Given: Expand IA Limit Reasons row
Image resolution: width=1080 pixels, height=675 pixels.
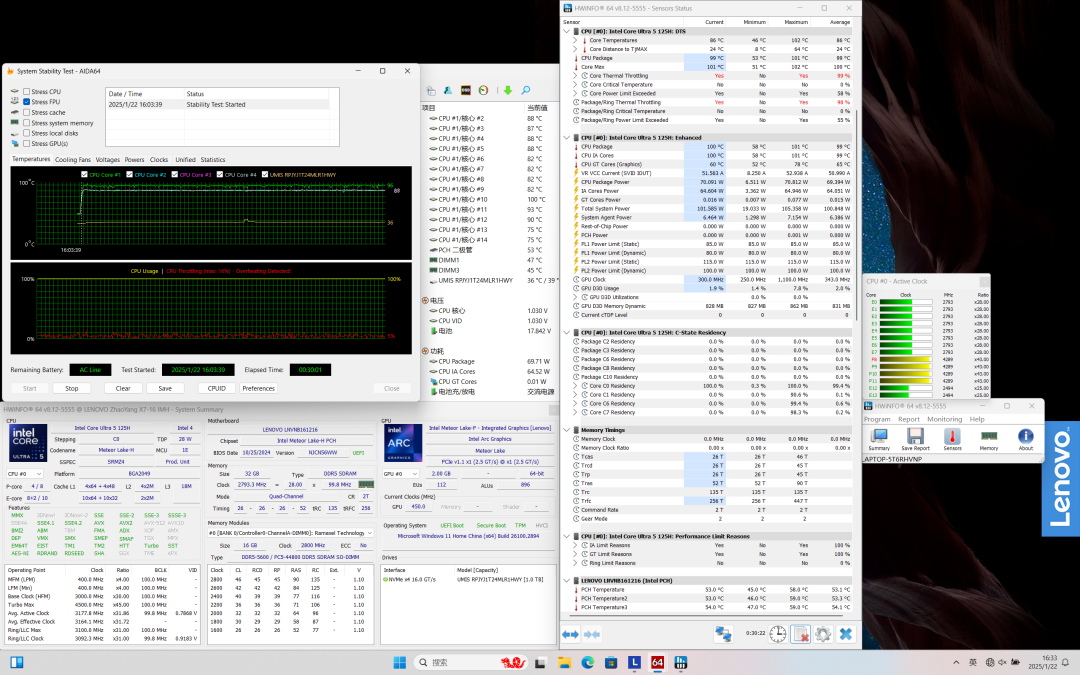Looking at the screenshot, I should (575, 545).
